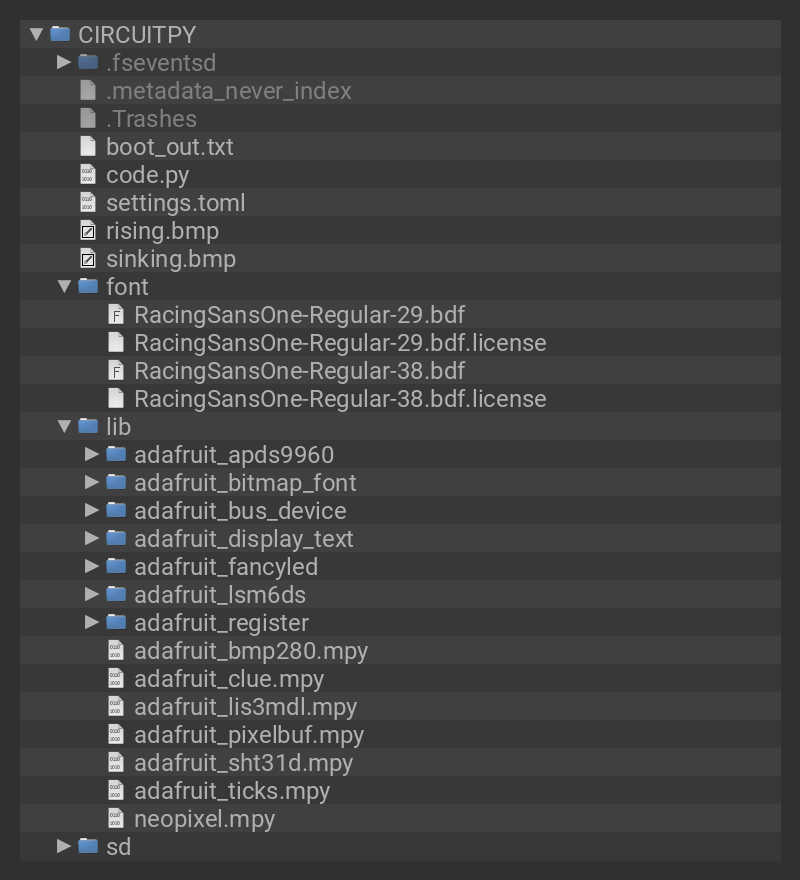Select the .metadata_never_index file
This screenshot has height=880, width=800.
coord(229,90)
